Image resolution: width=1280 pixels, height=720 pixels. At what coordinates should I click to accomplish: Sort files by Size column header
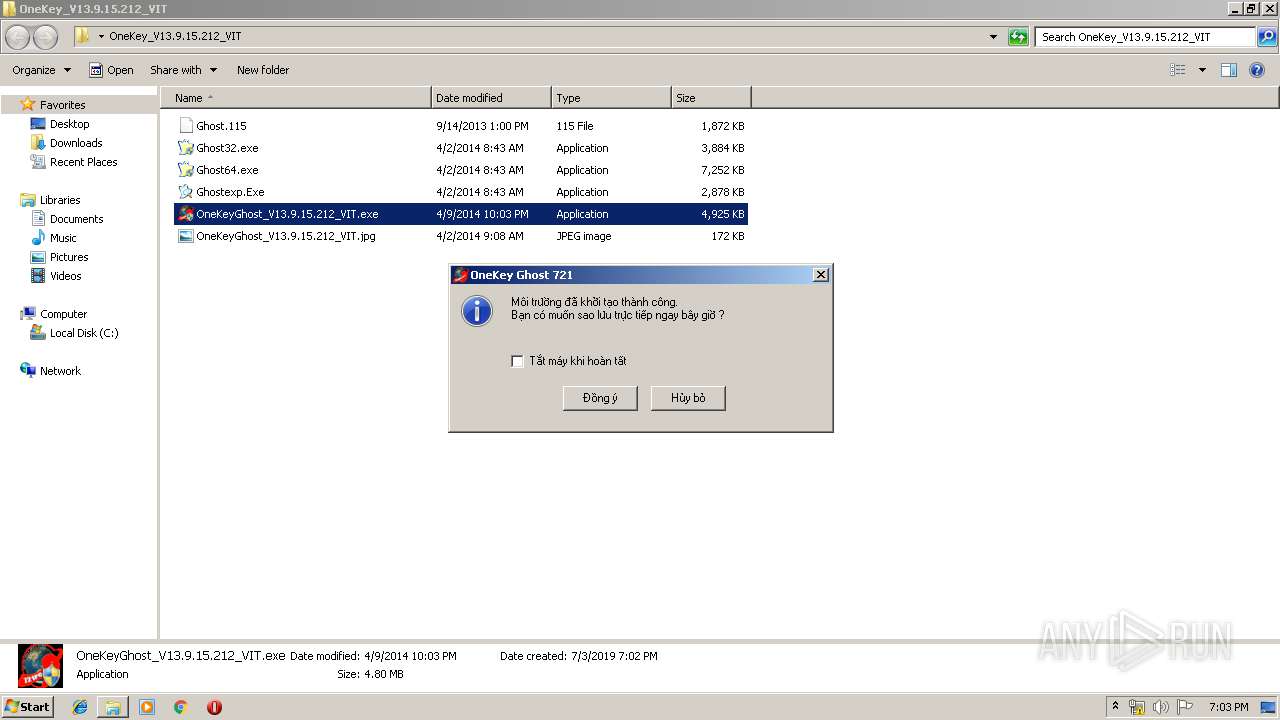pos(711,98)
